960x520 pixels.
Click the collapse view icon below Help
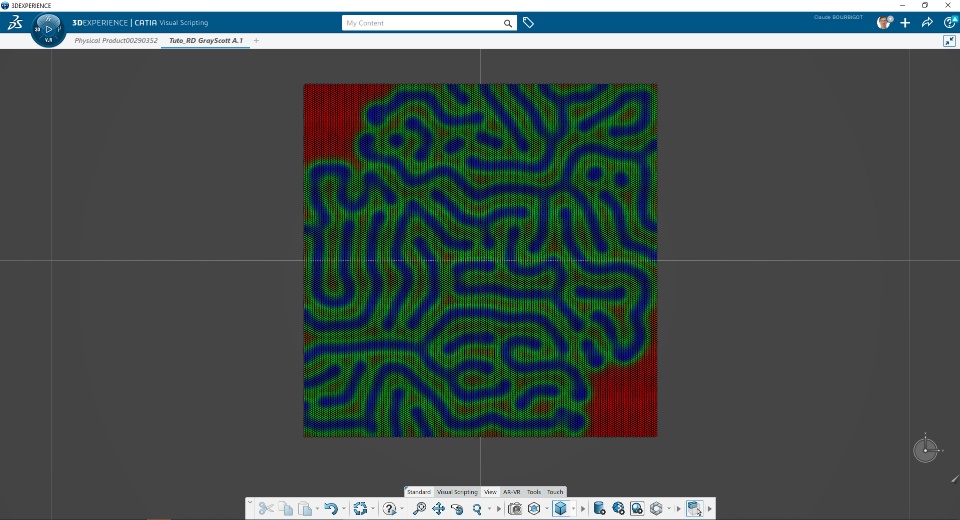coord(949,41)
